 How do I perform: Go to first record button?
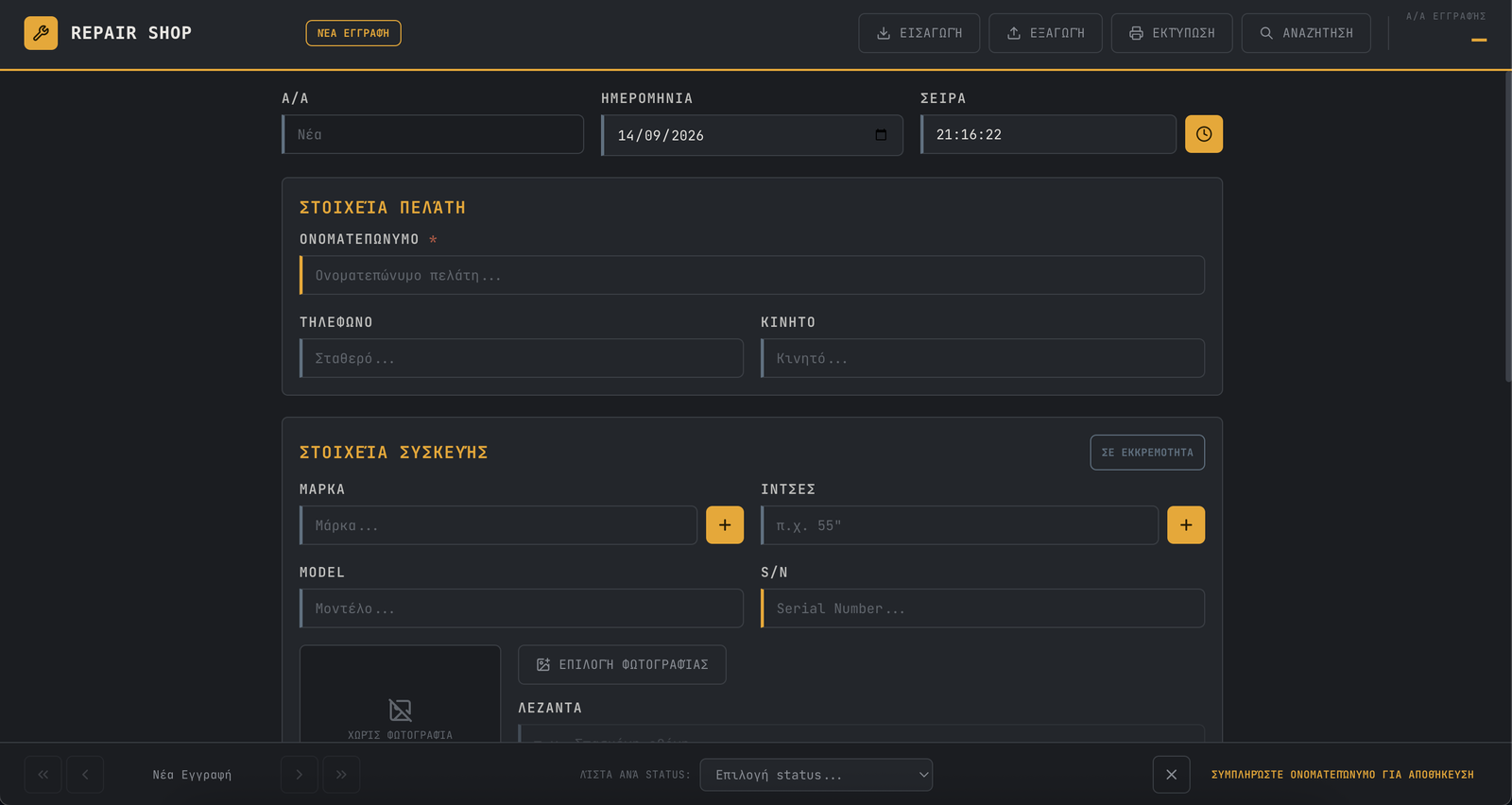pos(43,775)
